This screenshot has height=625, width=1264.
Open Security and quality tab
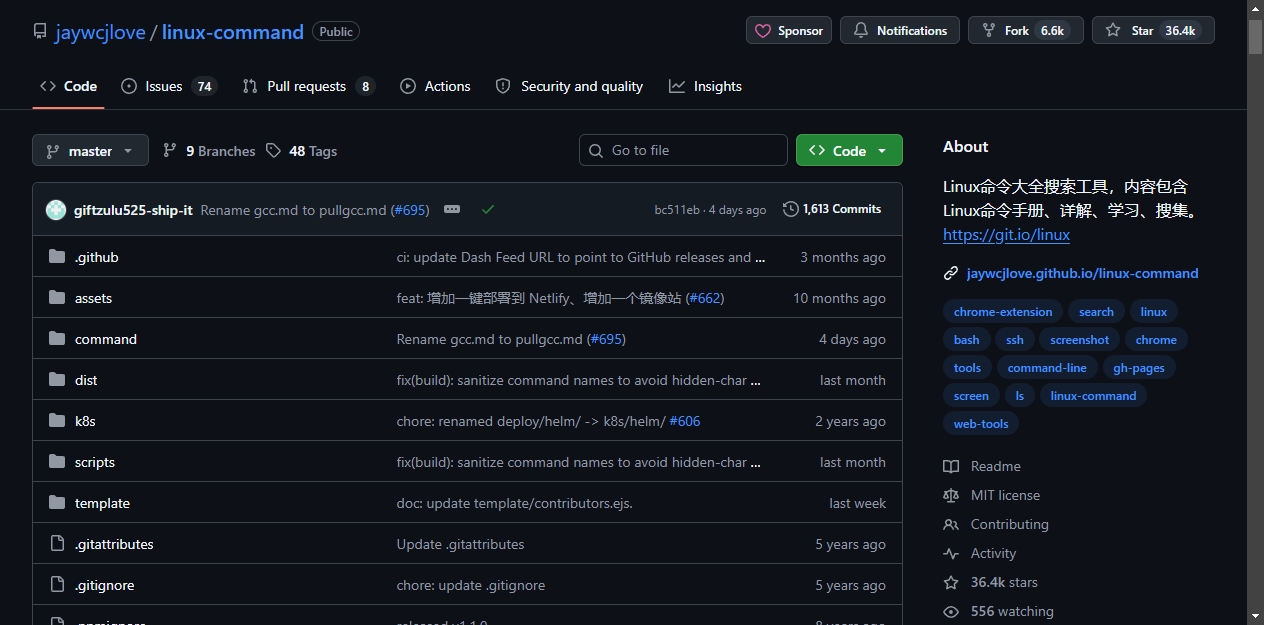click(x=569, y=86)
